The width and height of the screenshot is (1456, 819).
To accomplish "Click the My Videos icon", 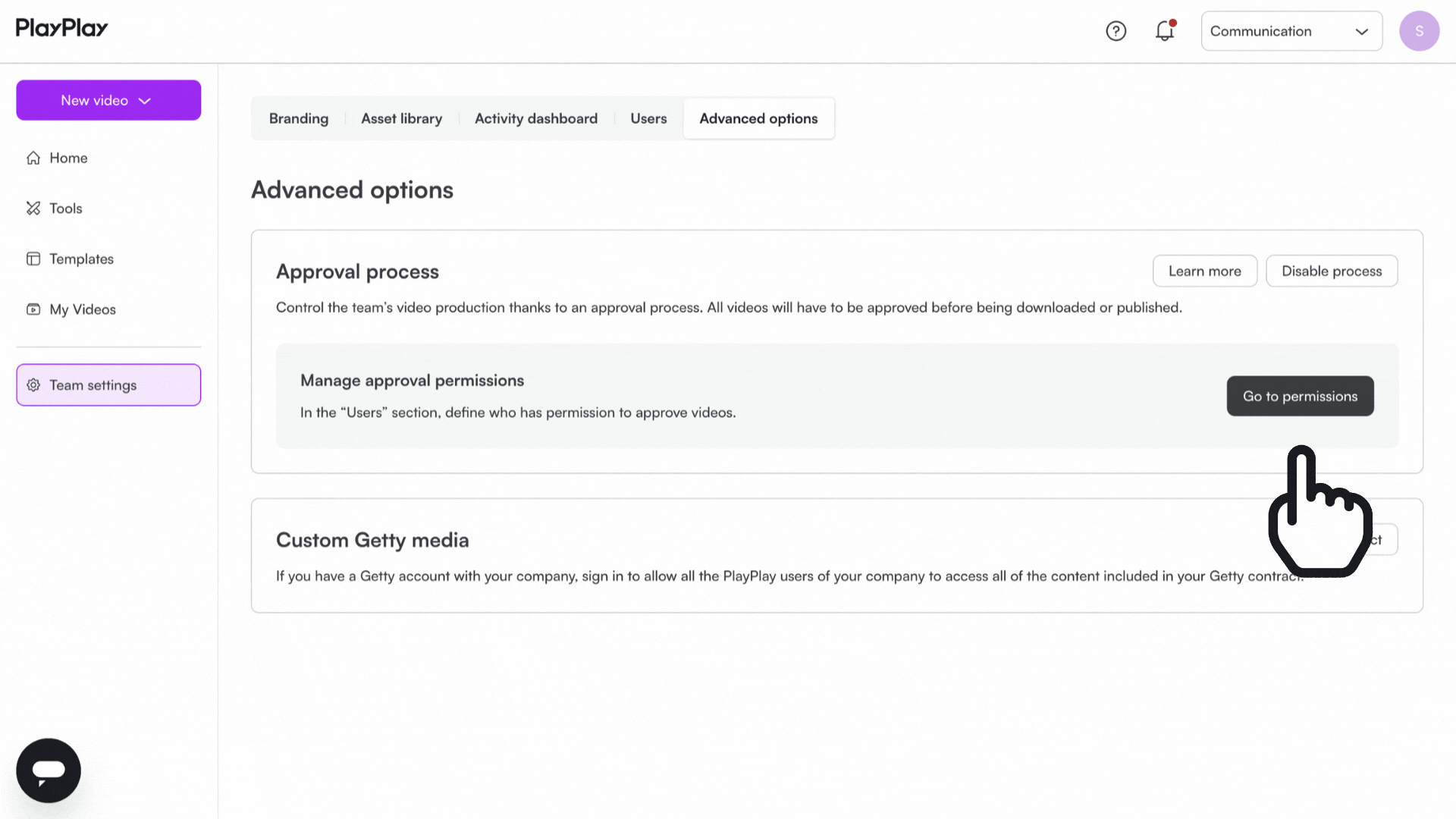I will (33, 309).
